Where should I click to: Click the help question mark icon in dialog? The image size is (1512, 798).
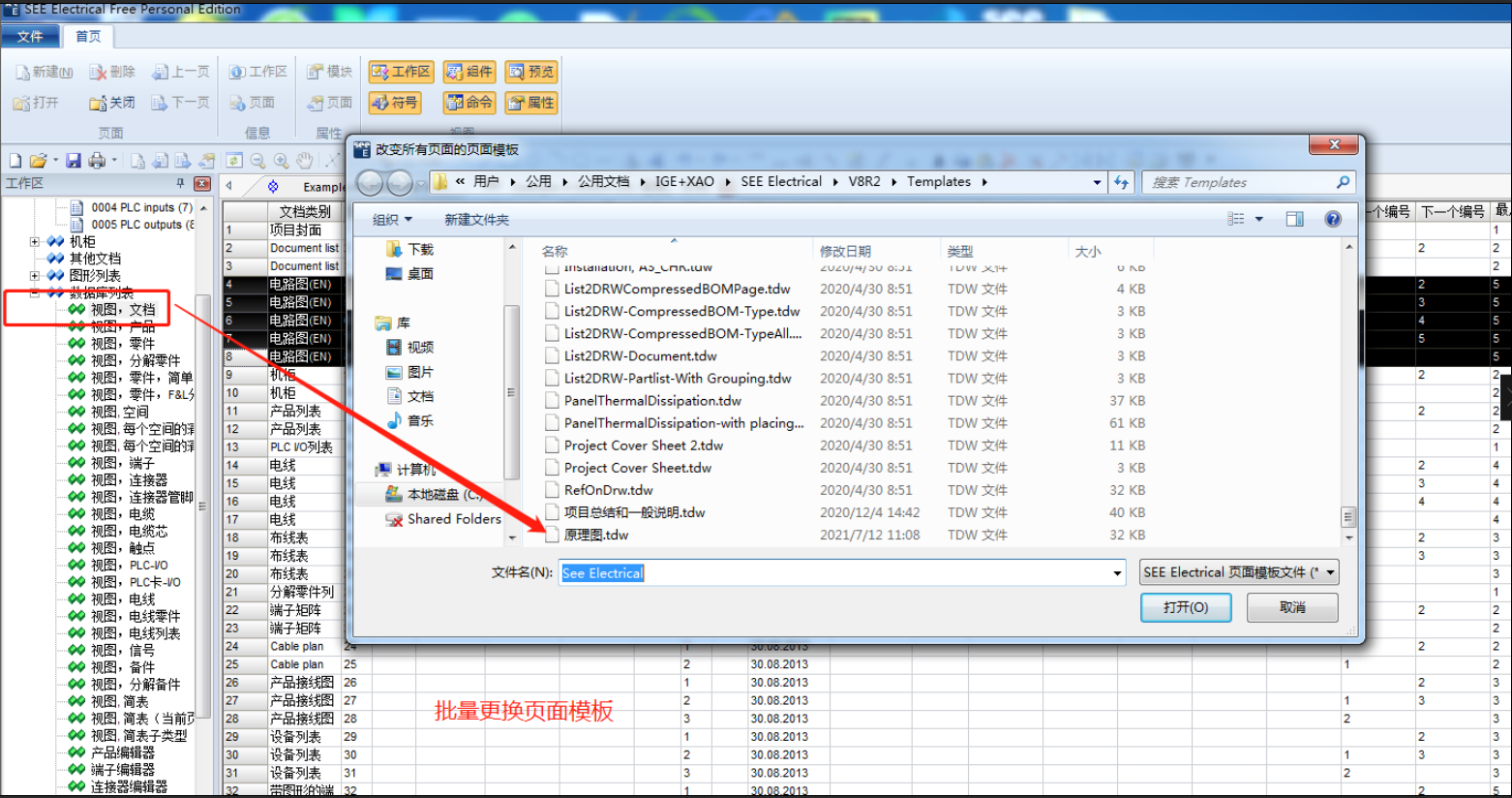coord(1333,219)
